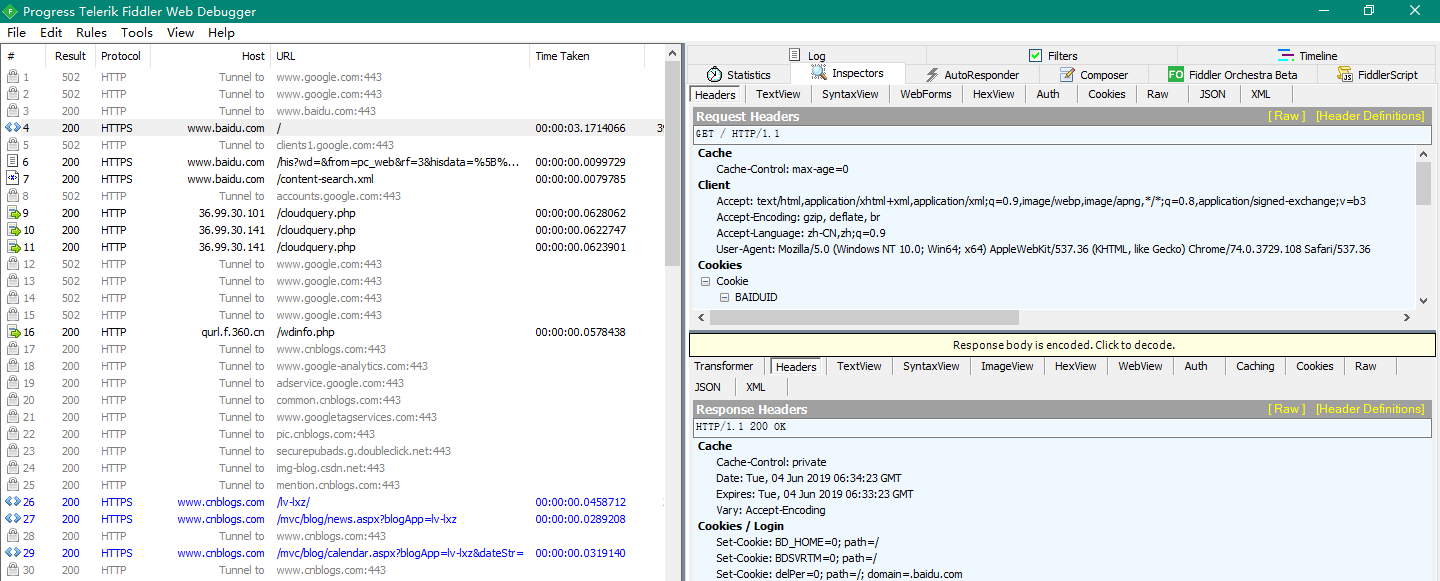Click the Inspectors tab icon
Image resolution: width=1440 pixels, height=581 pixels.
[818, 74]
